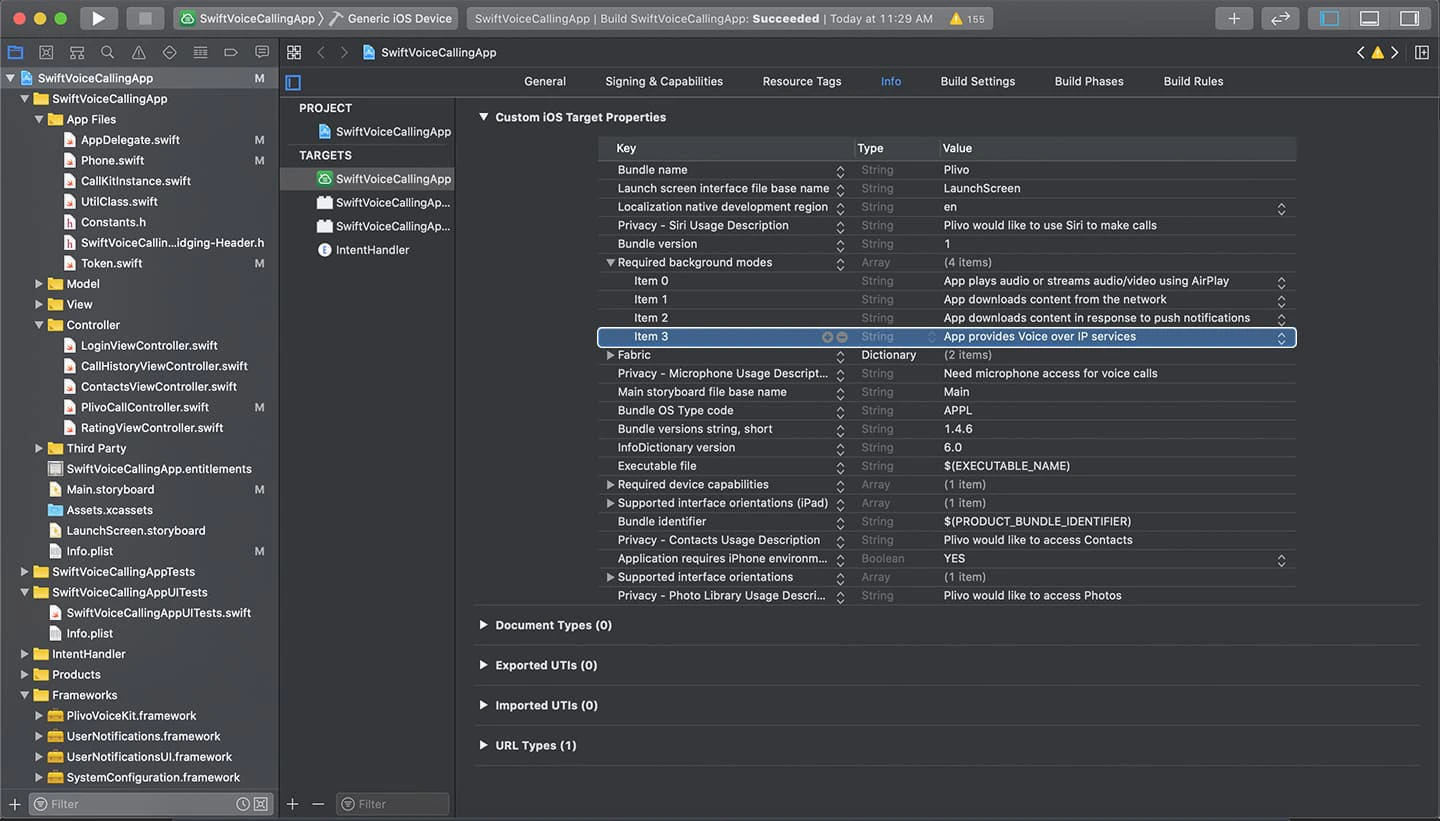
Task: Select the IntentHandler target
Action: point(372,250)
